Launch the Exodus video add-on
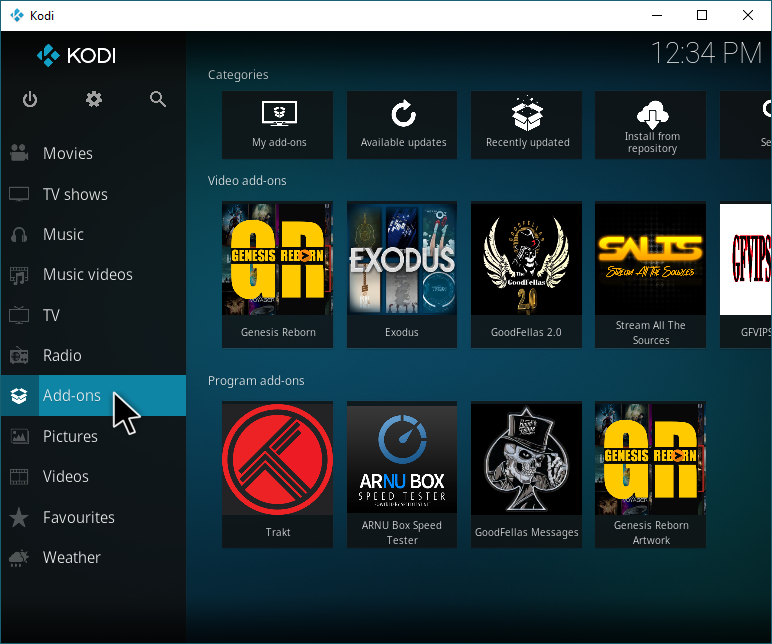This screenshot has height=644, width=772. [x=402, y=274]
